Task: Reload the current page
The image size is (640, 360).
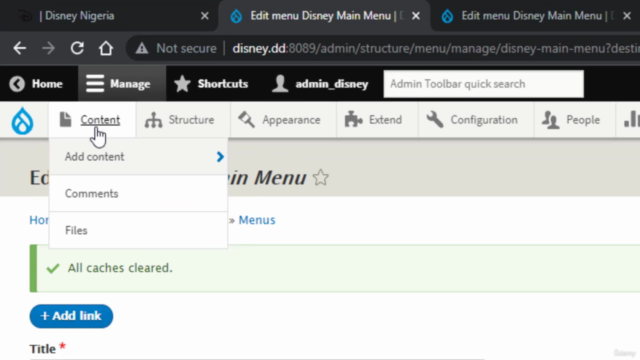Action: click(77, 49)
